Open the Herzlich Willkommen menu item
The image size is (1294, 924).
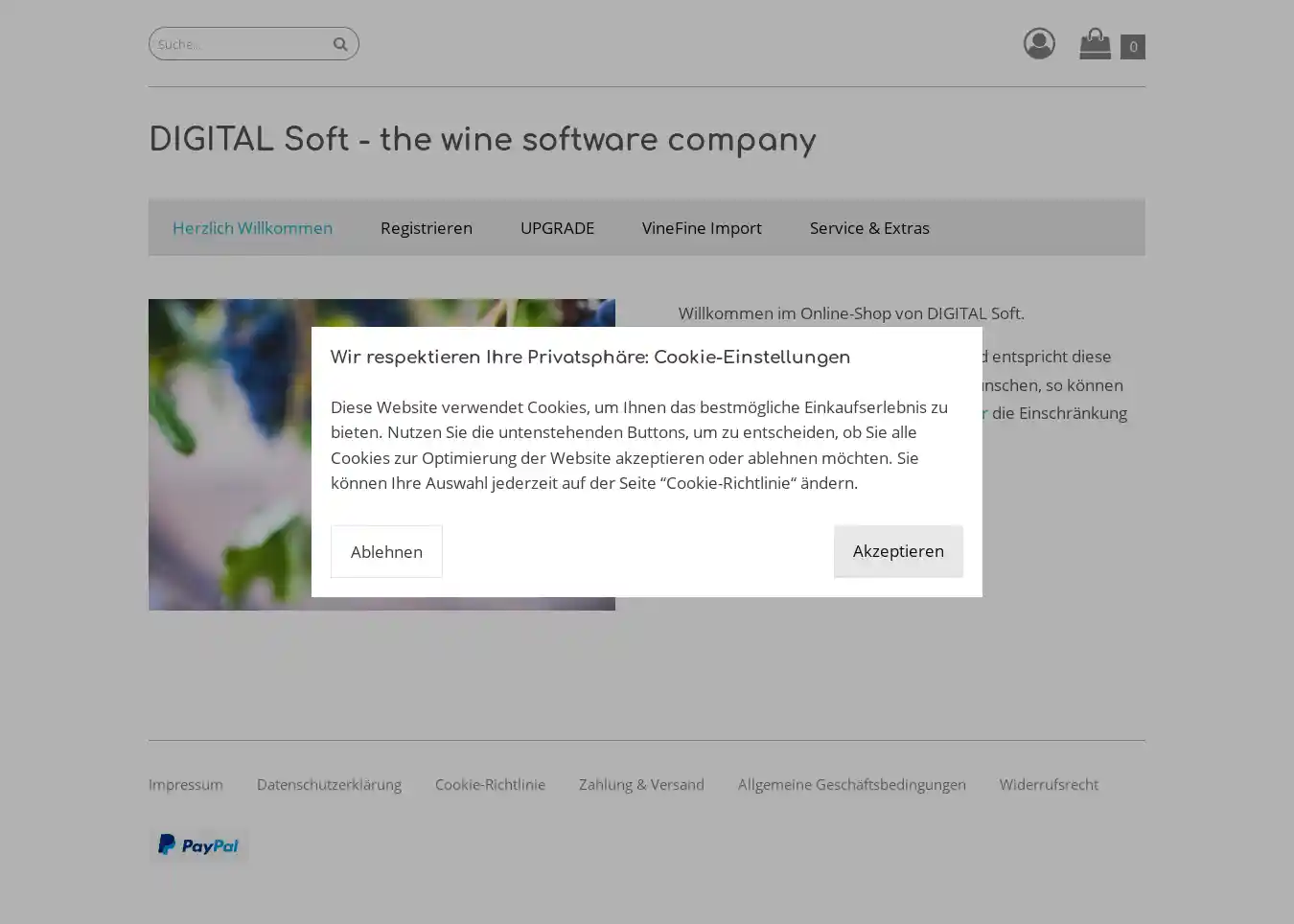(252, 227)
